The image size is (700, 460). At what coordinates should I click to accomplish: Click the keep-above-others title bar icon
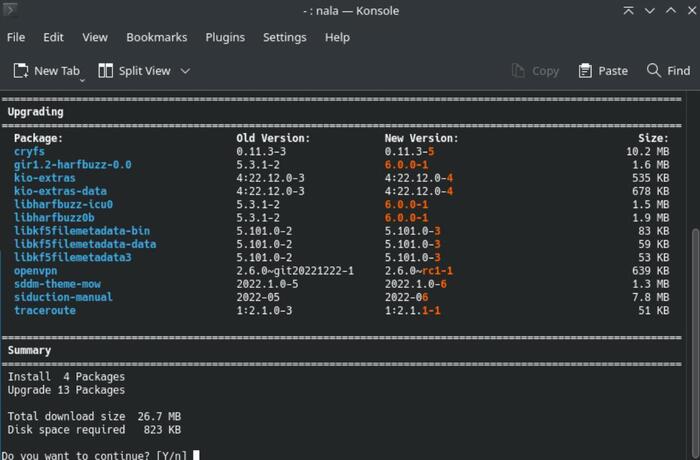[628, 10]
